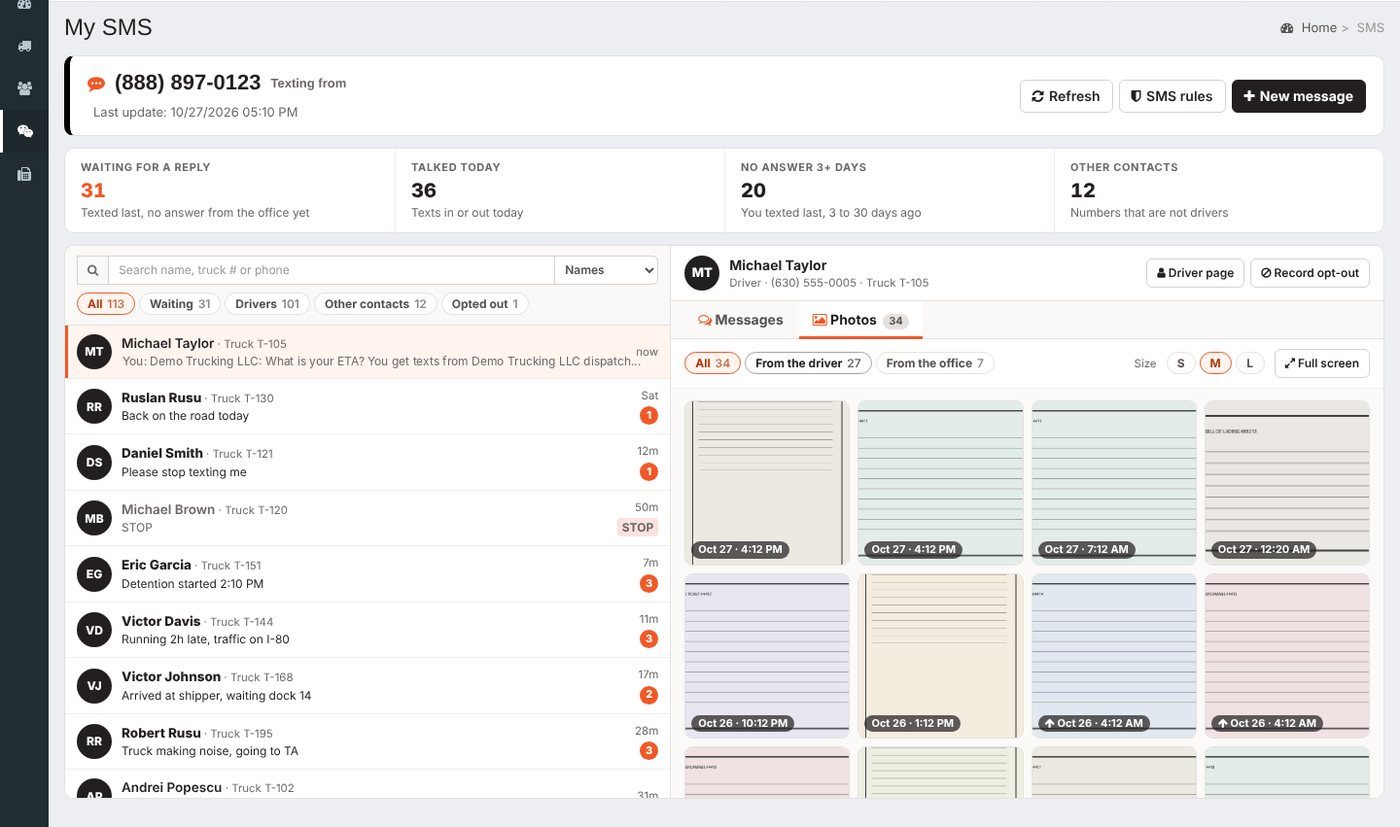The width and height of the screenshot is (1400, 827).
Task: Select the SMS chat icon in sidebar
Action: 25,131
